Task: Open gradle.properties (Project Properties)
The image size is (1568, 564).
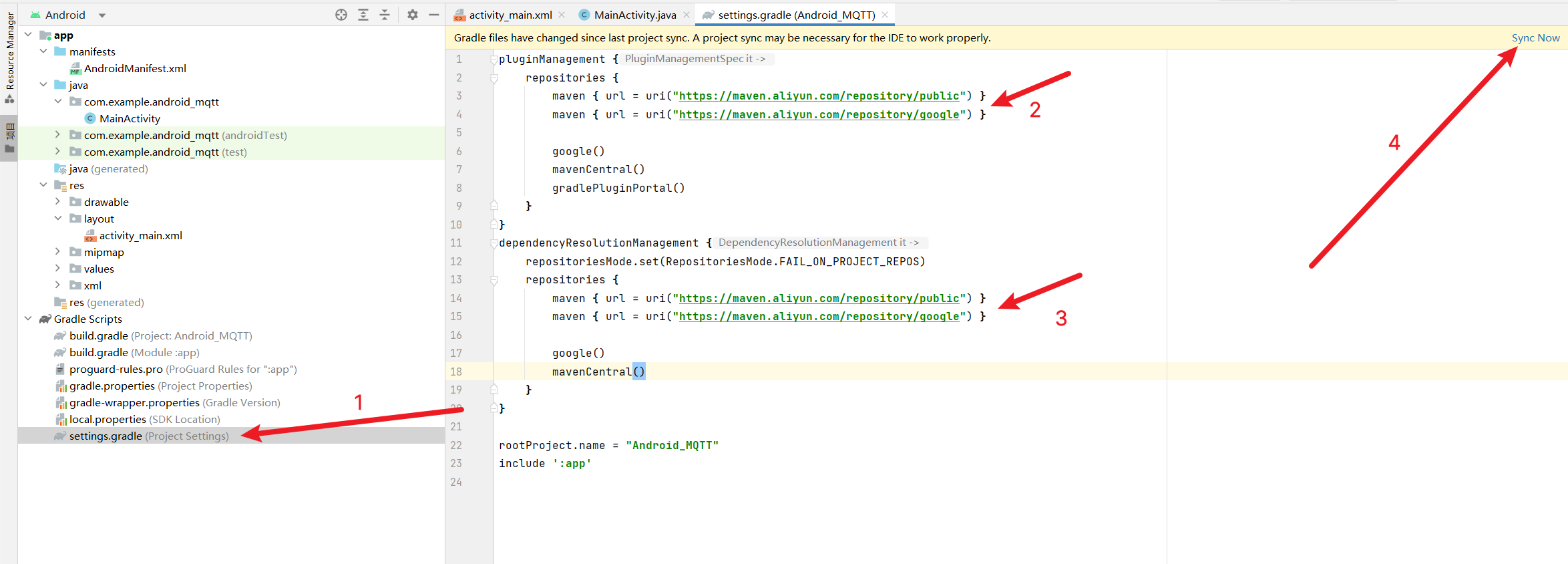Action: (x=160, y=386)
